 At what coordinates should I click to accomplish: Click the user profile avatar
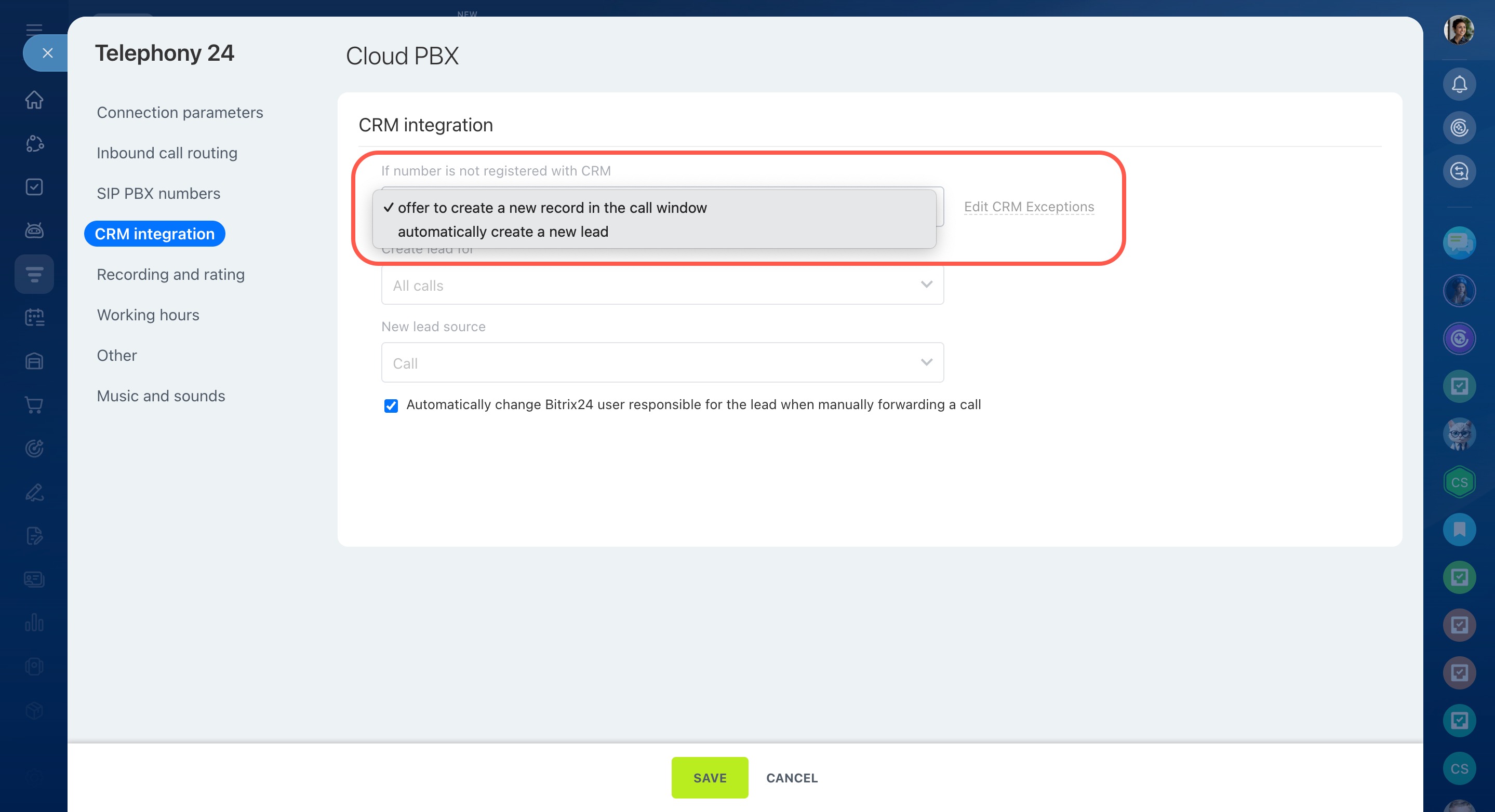coord(1459,30)
